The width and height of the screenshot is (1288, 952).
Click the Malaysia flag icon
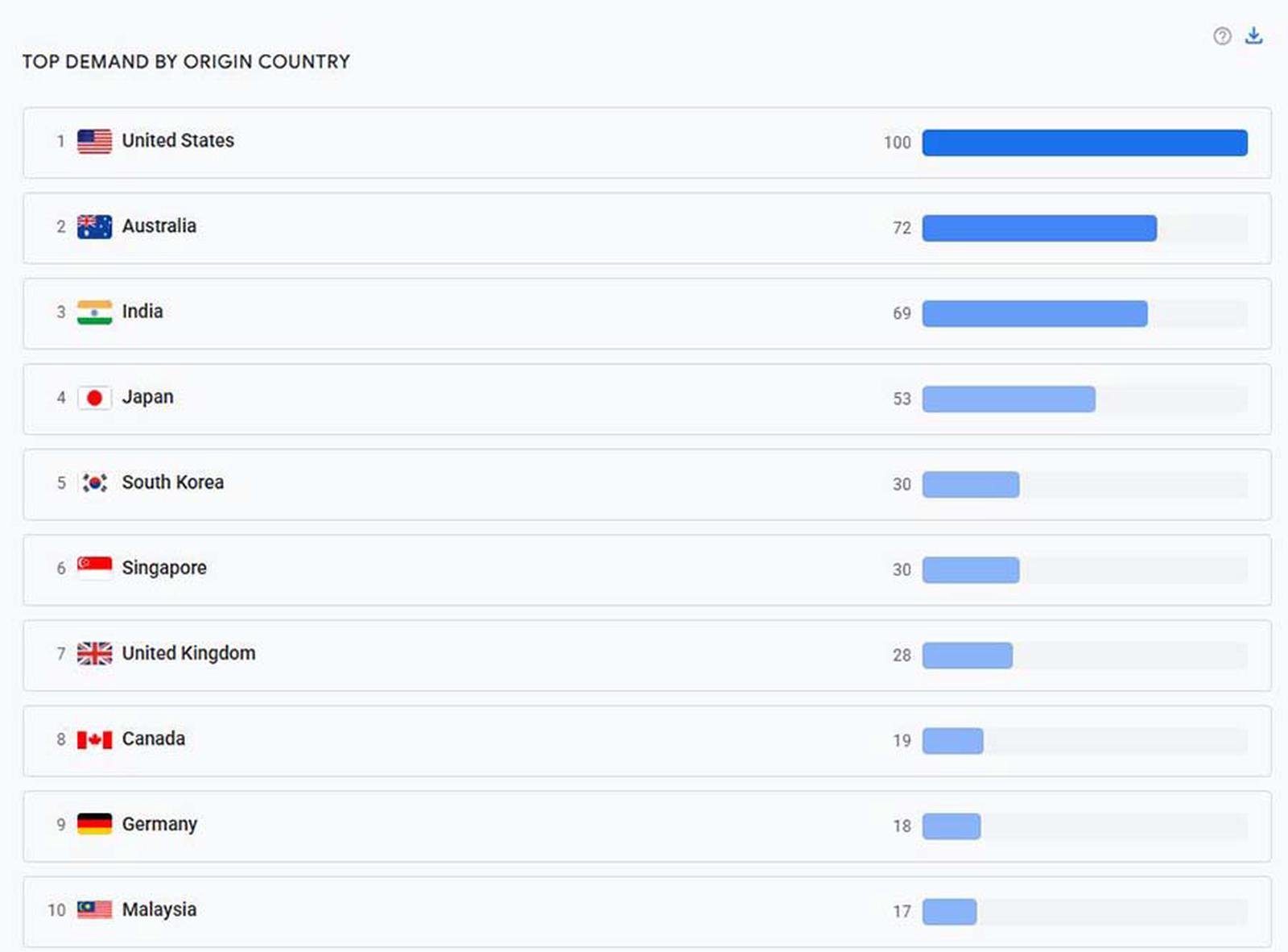click(x=94, y=910)
